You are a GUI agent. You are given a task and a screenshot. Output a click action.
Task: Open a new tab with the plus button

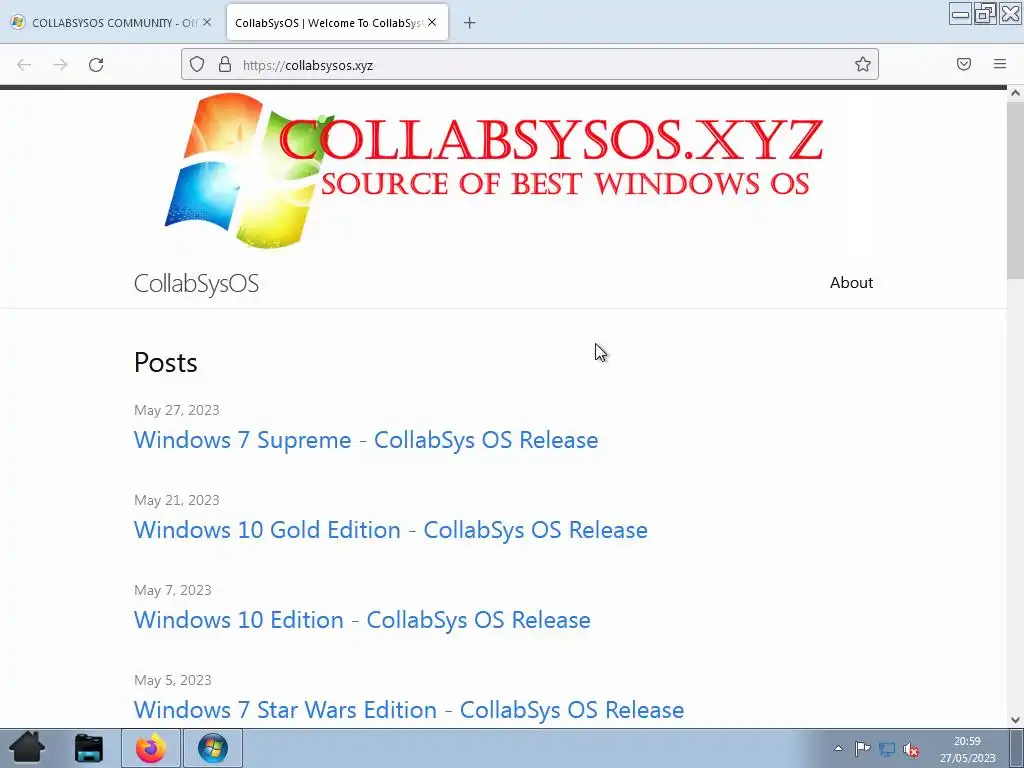coord(470,23)
